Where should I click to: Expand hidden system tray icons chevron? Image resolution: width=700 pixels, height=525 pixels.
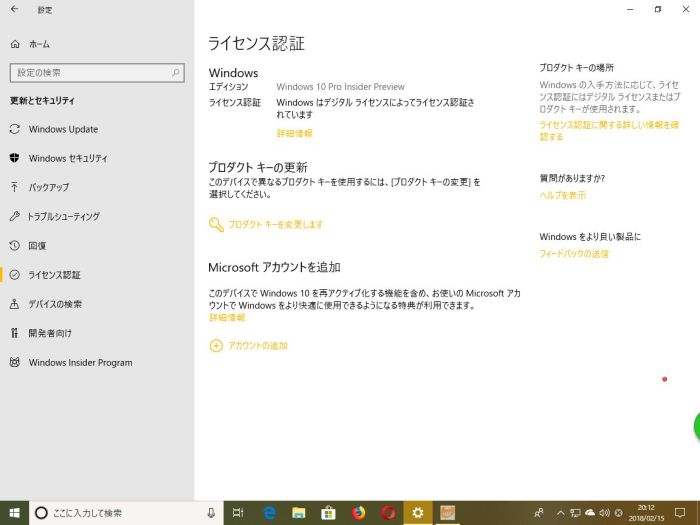point(560,513)
